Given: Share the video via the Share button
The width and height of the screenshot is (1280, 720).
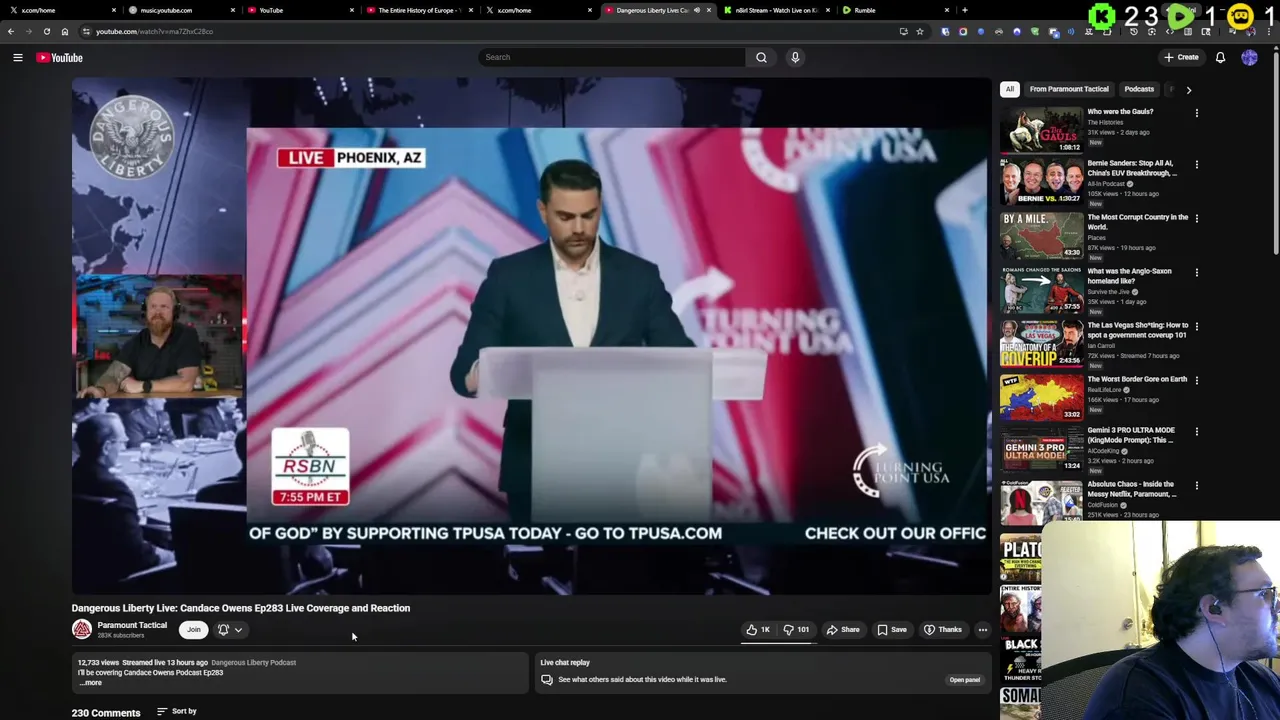Looking at the screenshot, I should (843, 630).
